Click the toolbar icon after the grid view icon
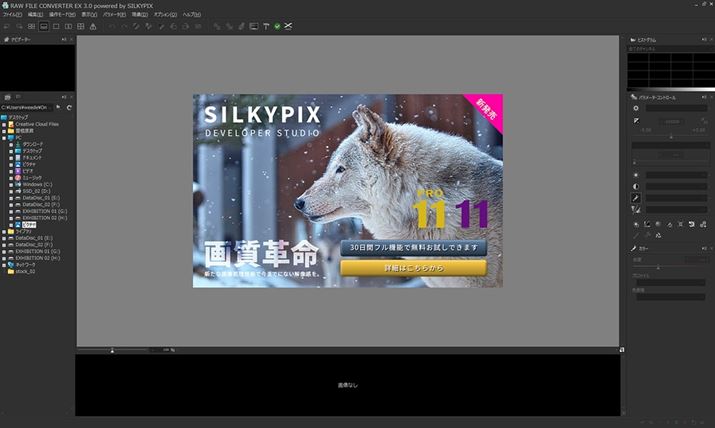715x428 pixels. coord(93,26)
